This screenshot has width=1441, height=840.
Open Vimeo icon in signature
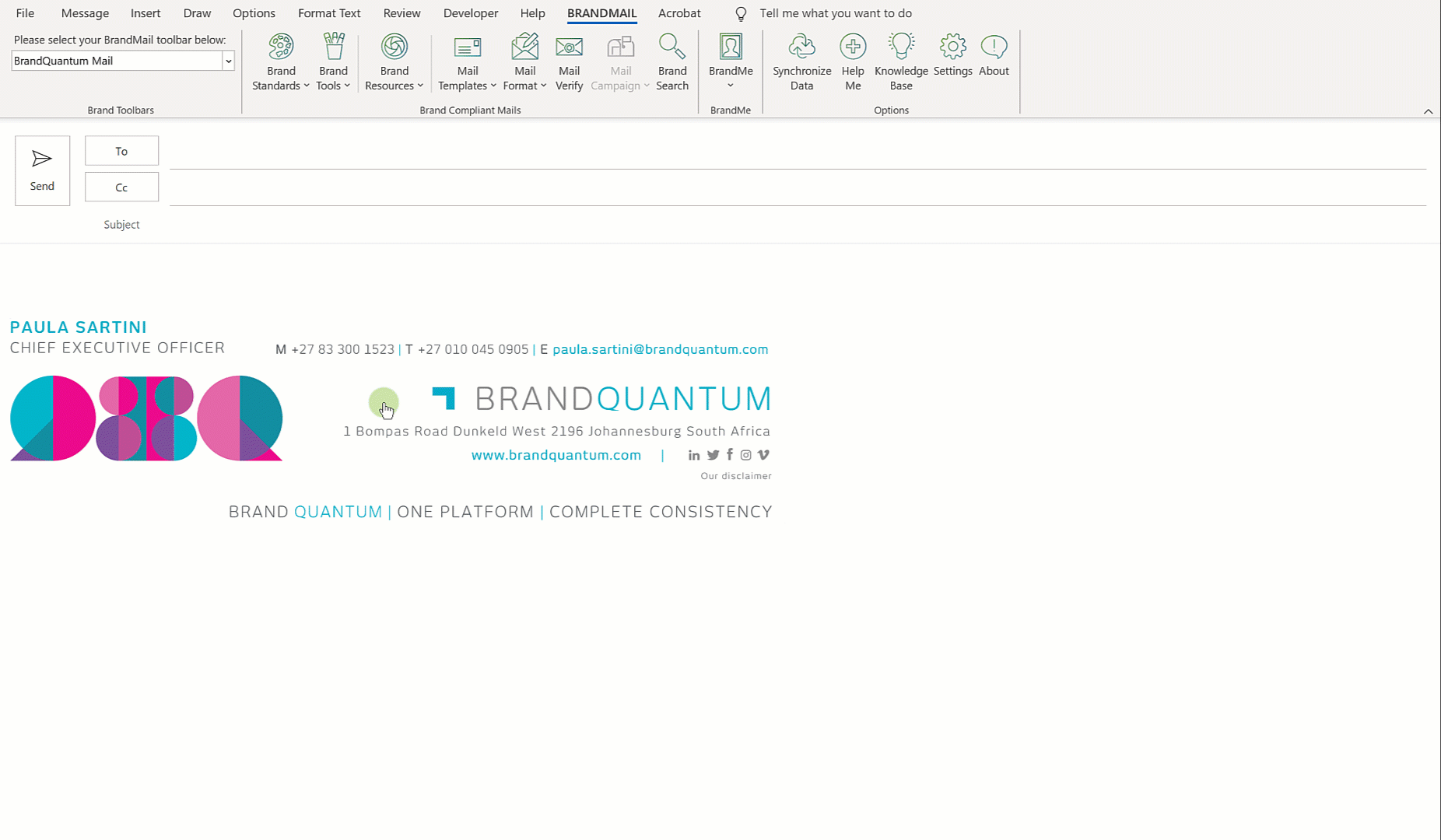coord(763,455)
